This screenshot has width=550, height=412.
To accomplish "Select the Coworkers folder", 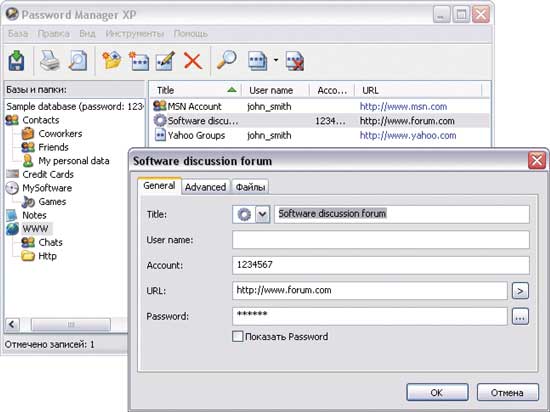I will [x=60, y=134].
